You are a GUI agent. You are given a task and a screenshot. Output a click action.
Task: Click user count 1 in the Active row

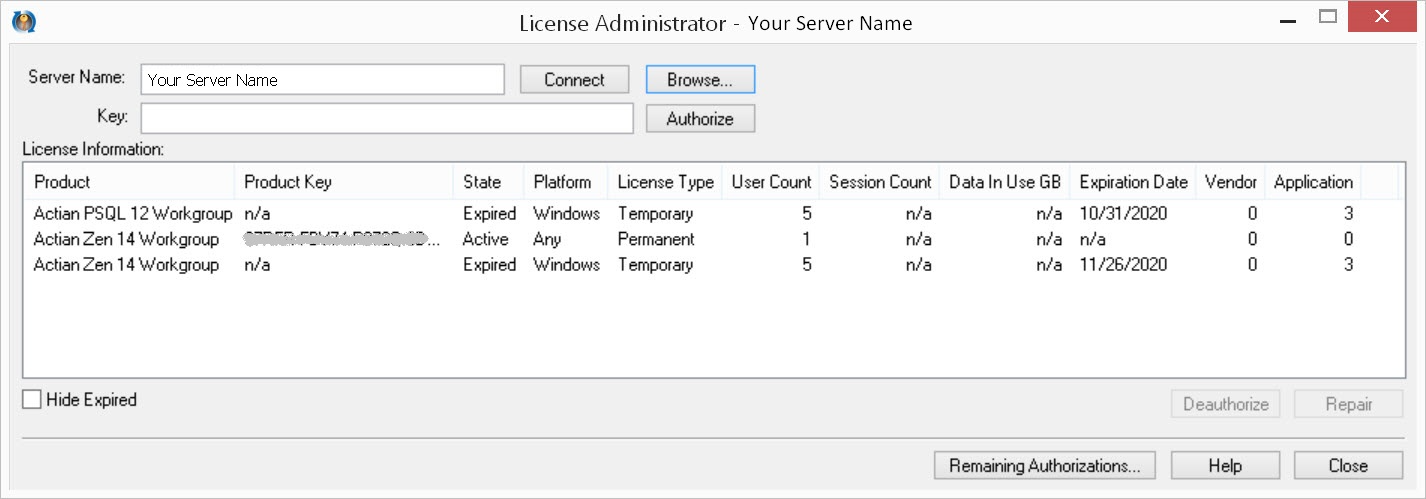coord(806,239)
